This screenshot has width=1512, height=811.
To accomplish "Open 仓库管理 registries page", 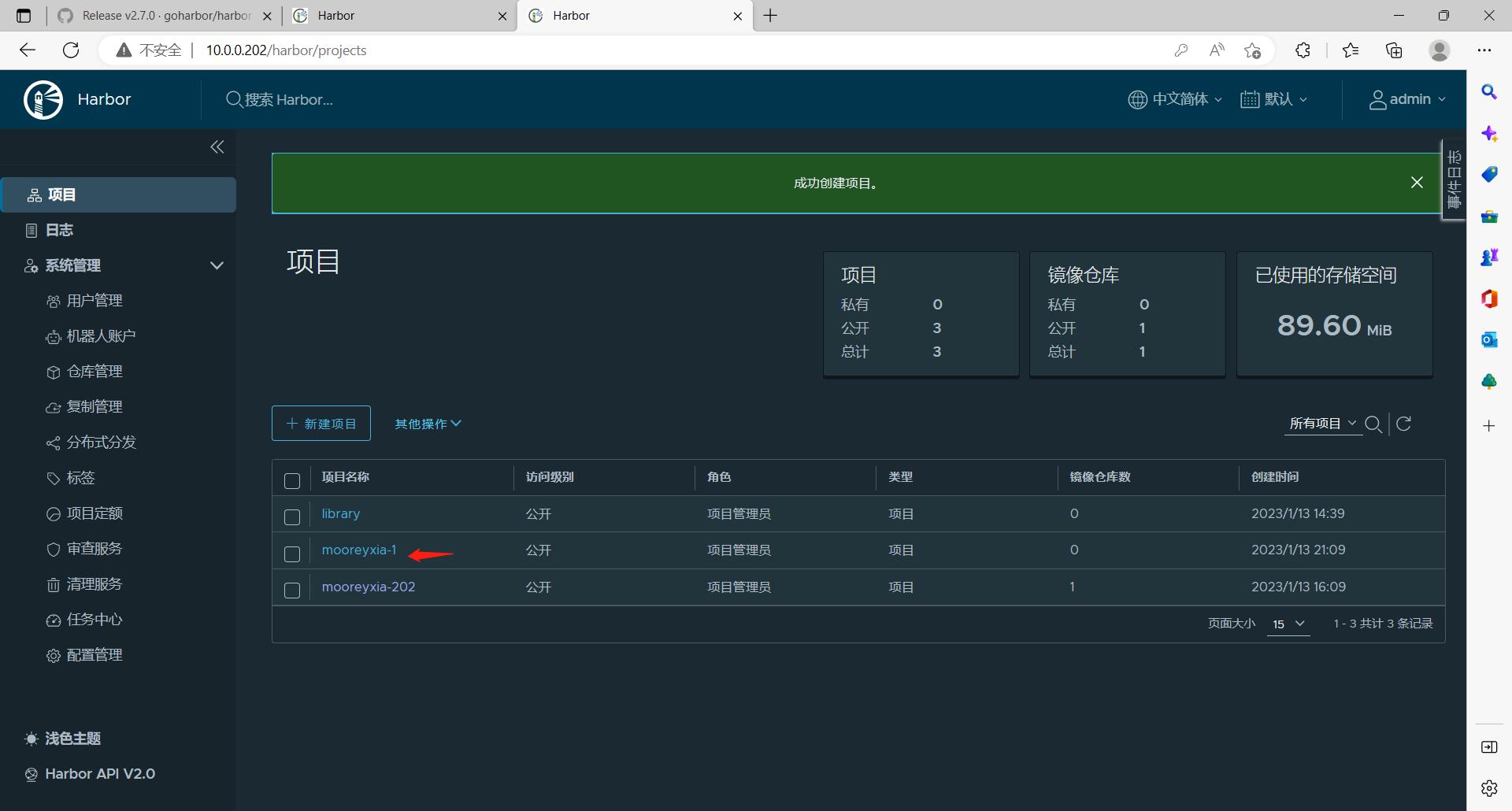I will tap(94, 372).
